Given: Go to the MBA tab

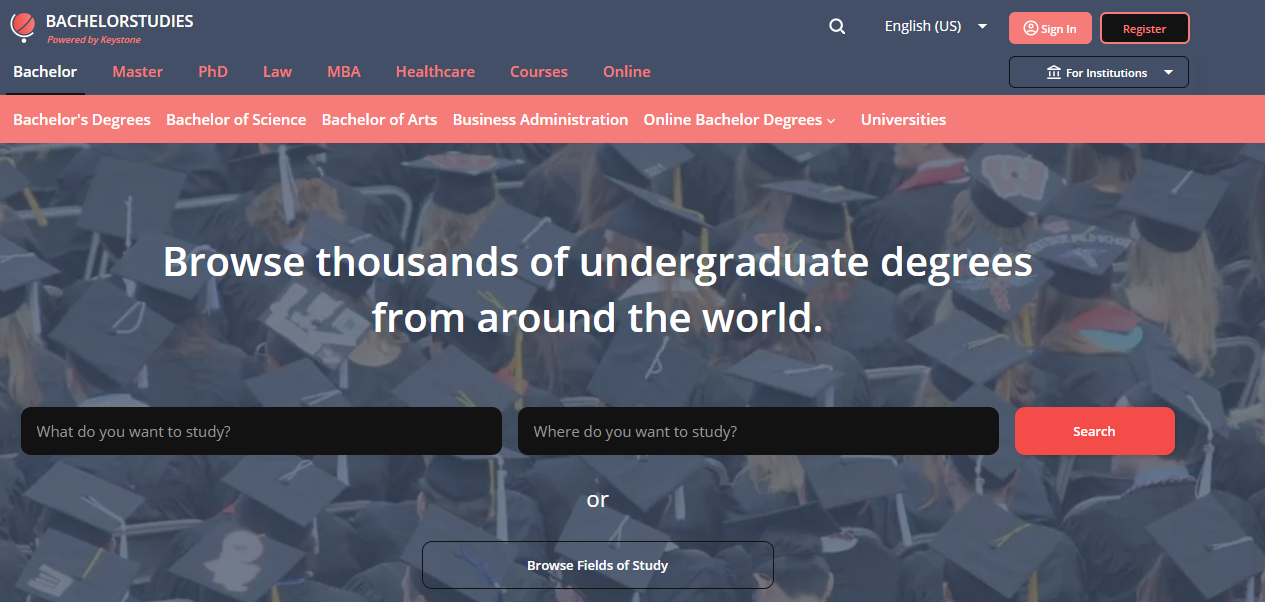Looking at the screenshot, I should click(x=344, y=72).
